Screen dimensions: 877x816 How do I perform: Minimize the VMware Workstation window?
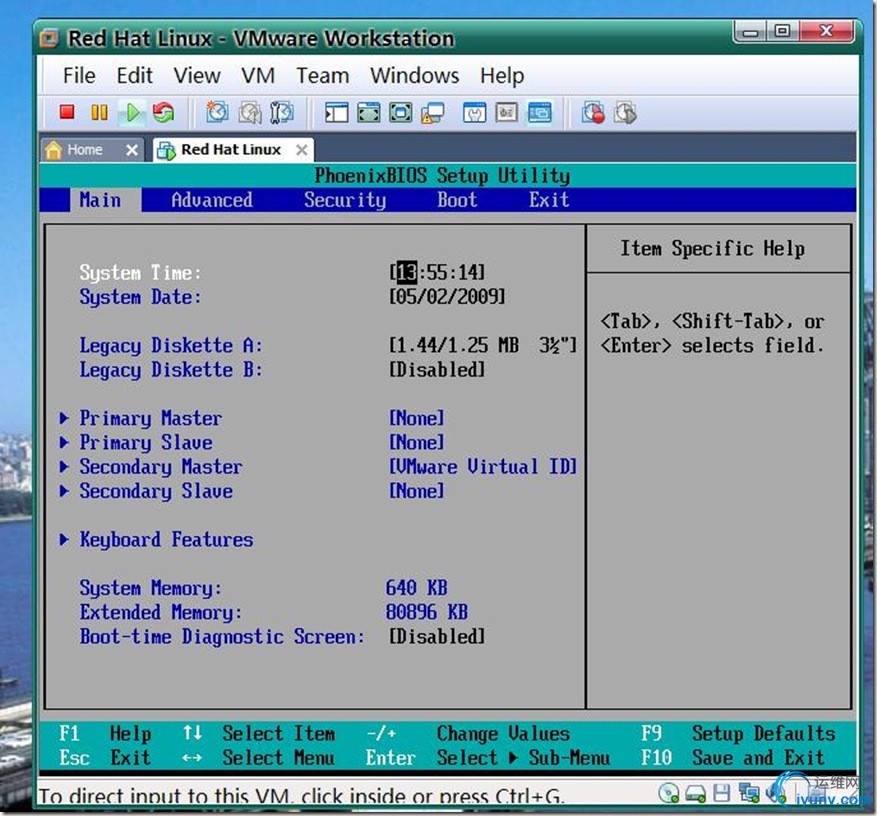click(751, 31)
